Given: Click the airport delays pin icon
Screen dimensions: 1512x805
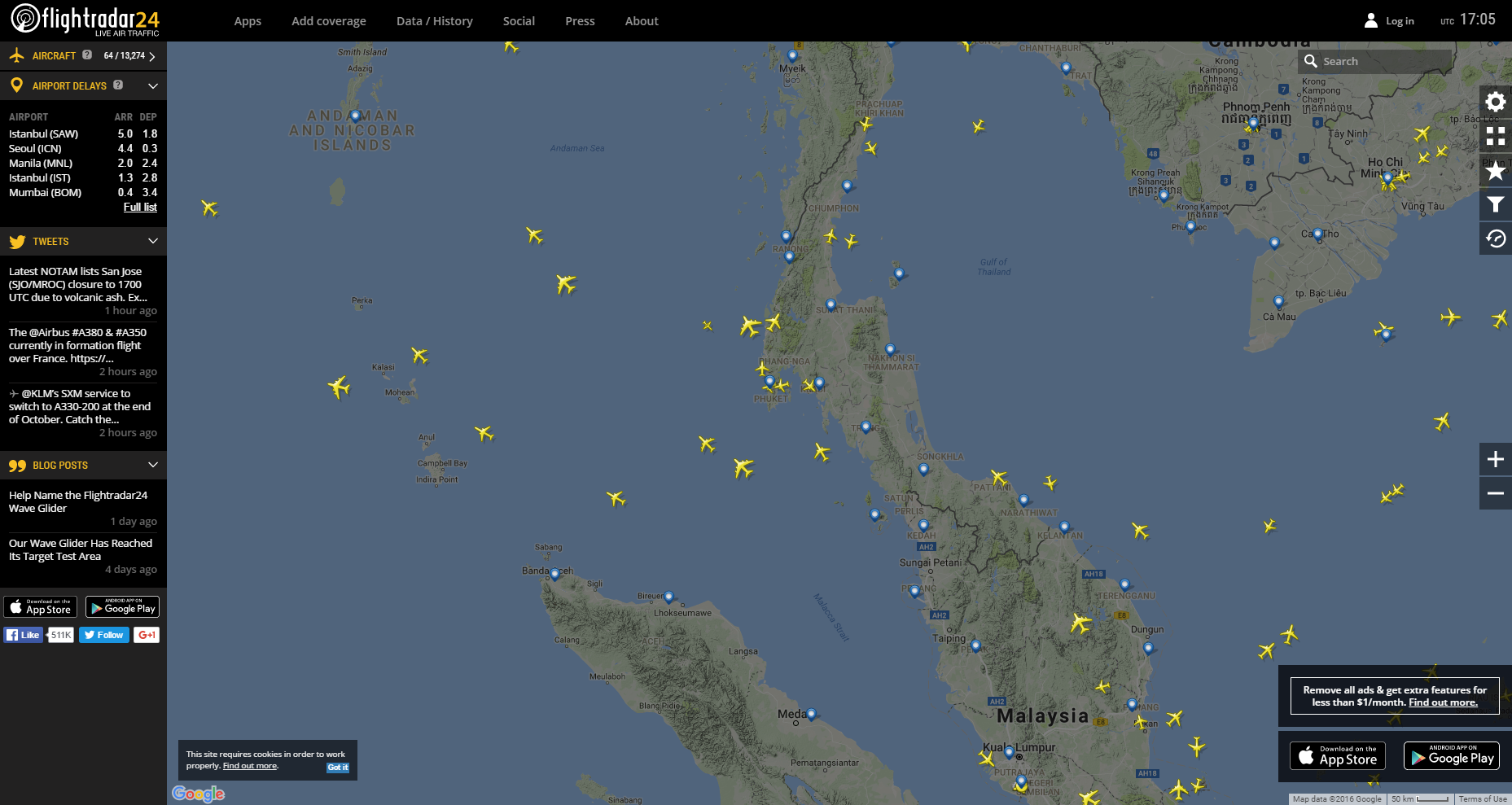Looking at the screenshot, I should tap(16, 85).
